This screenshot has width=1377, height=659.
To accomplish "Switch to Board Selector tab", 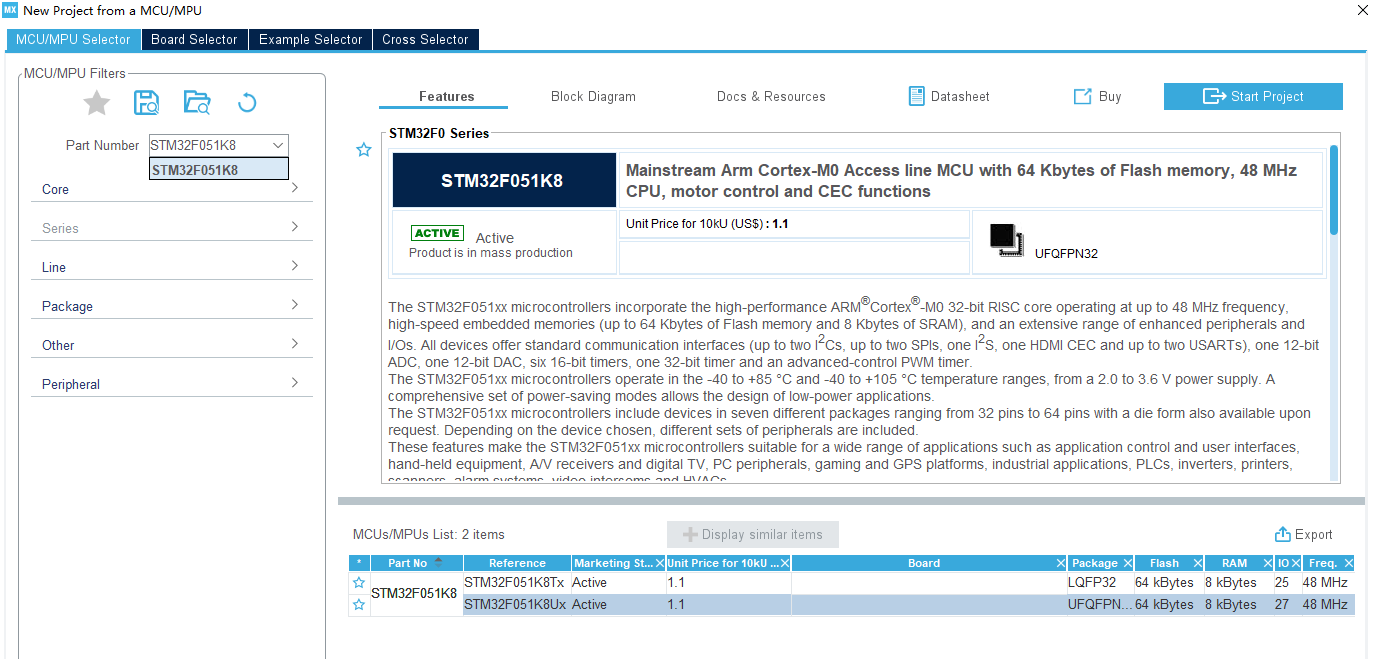I will [x=194, y=39].
